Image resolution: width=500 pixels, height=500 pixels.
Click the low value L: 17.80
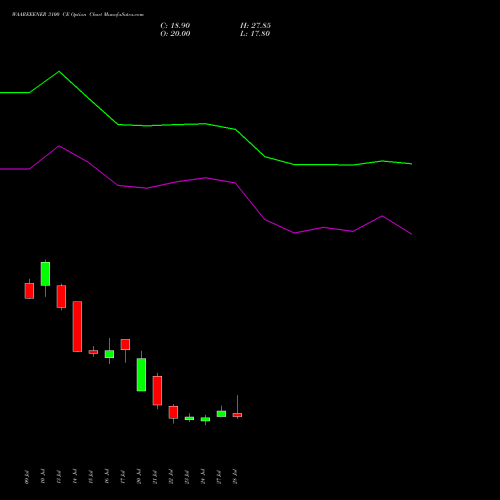click(x=255, y=34)
